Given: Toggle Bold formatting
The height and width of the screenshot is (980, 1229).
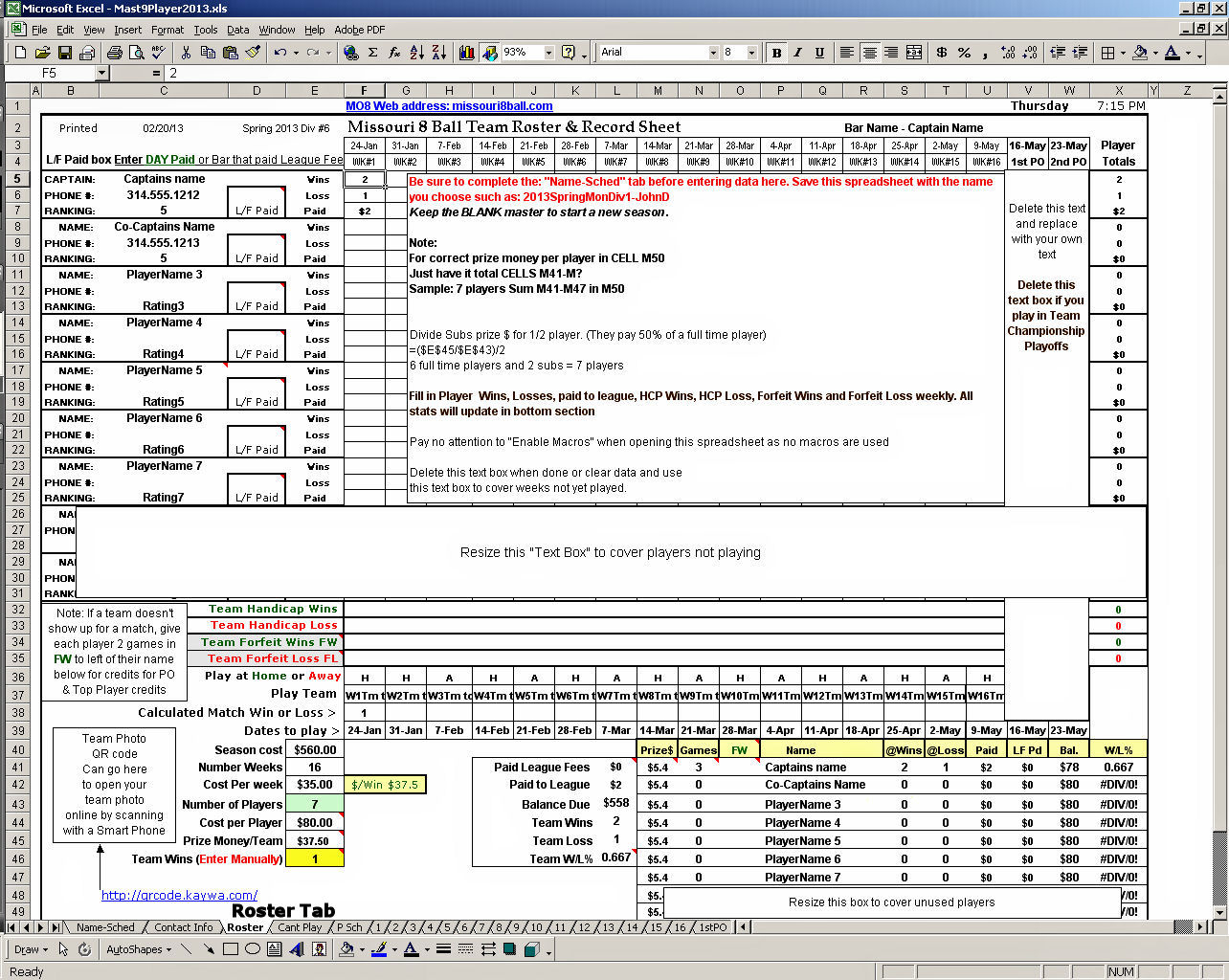Looking at the screenshot, I should 776,53.
